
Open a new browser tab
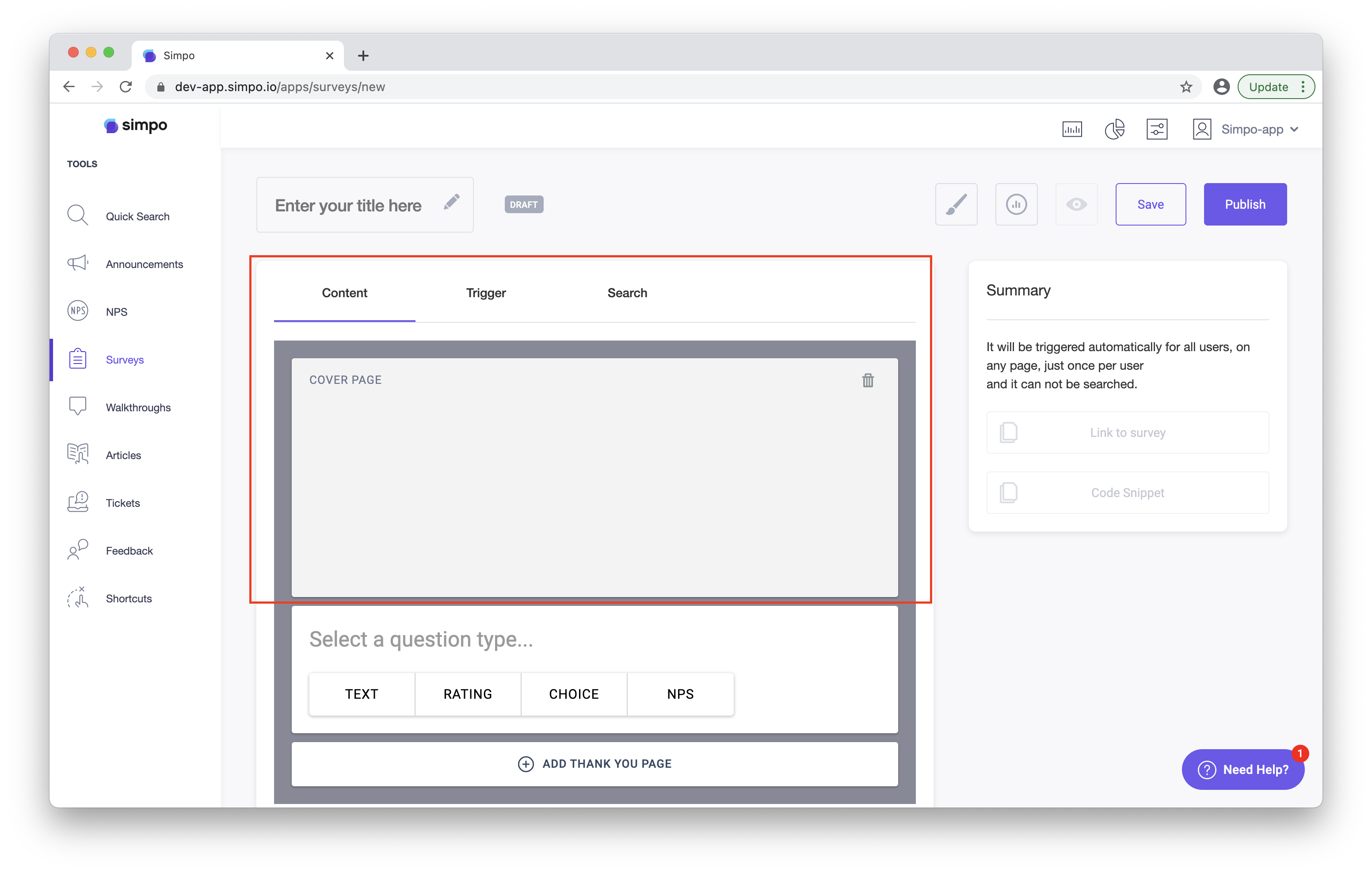pyautogui.click(x=363, y=55)
